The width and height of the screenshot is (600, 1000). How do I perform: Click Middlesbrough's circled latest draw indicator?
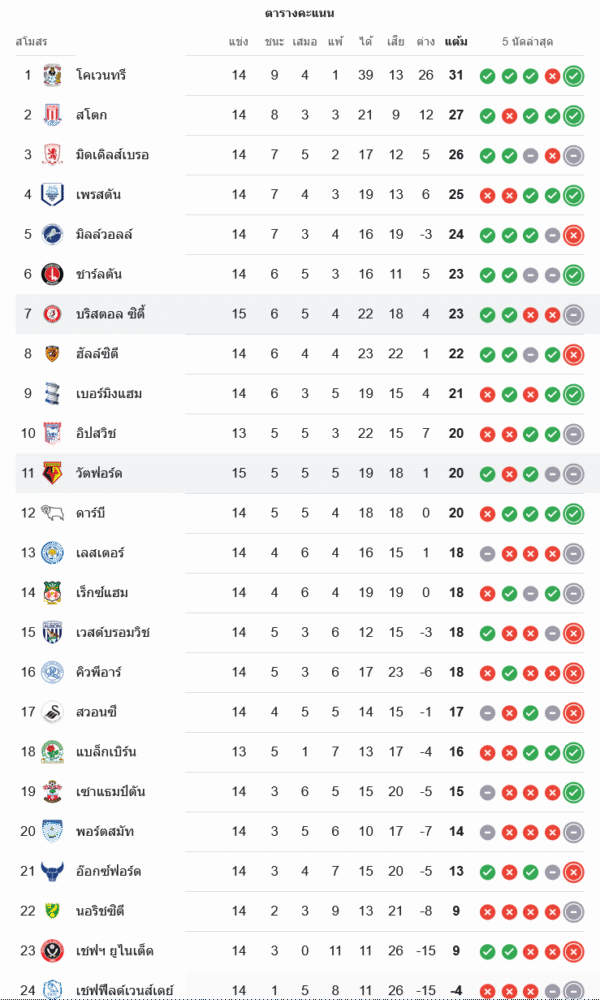point(574,155)
